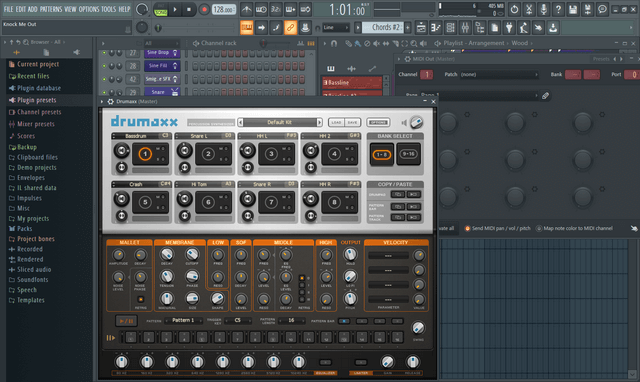Open the OPTIONS menu
The width and height of the screenshot is (640, 382).
(x=89, y=9)
